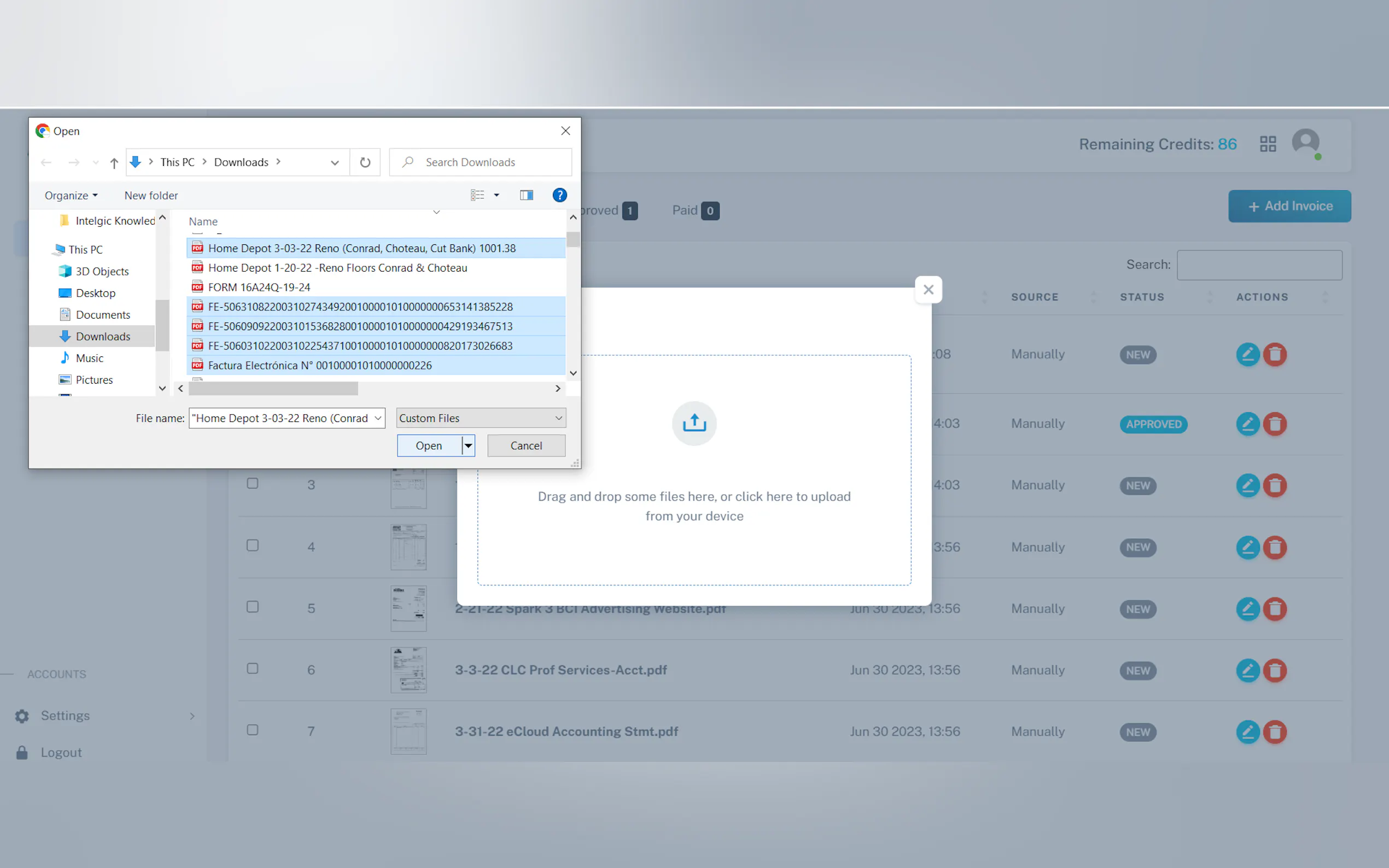Viewport: 1389px width, 868px height.
Task: Click the upload icon in the drop zone
Action: (693, 423)
